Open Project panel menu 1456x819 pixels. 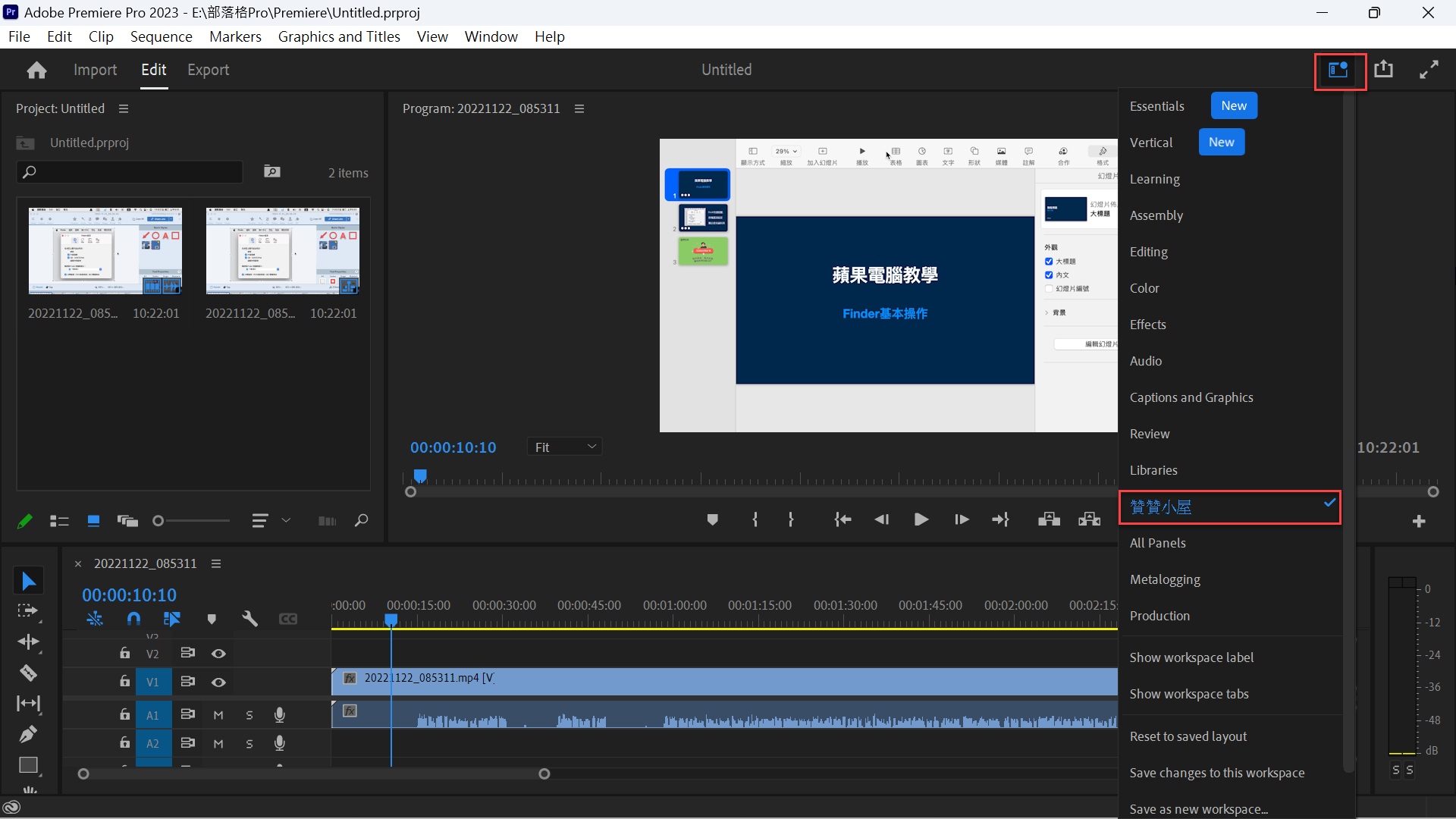(x=124, y=109)
